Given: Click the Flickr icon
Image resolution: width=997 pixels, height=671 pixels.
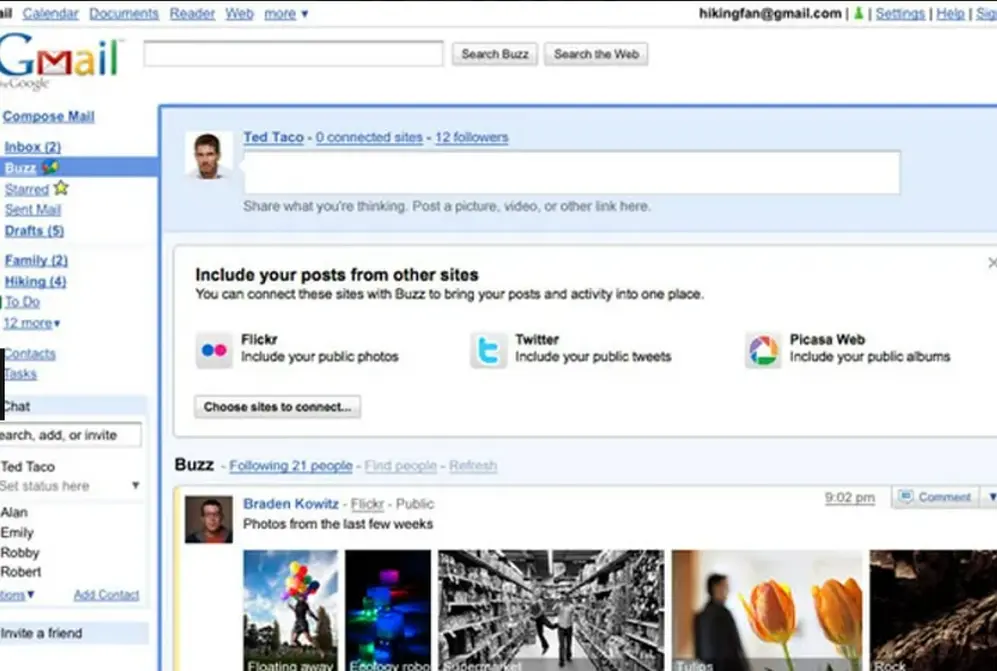Looking at the screenshot, I should click(214, 350).
